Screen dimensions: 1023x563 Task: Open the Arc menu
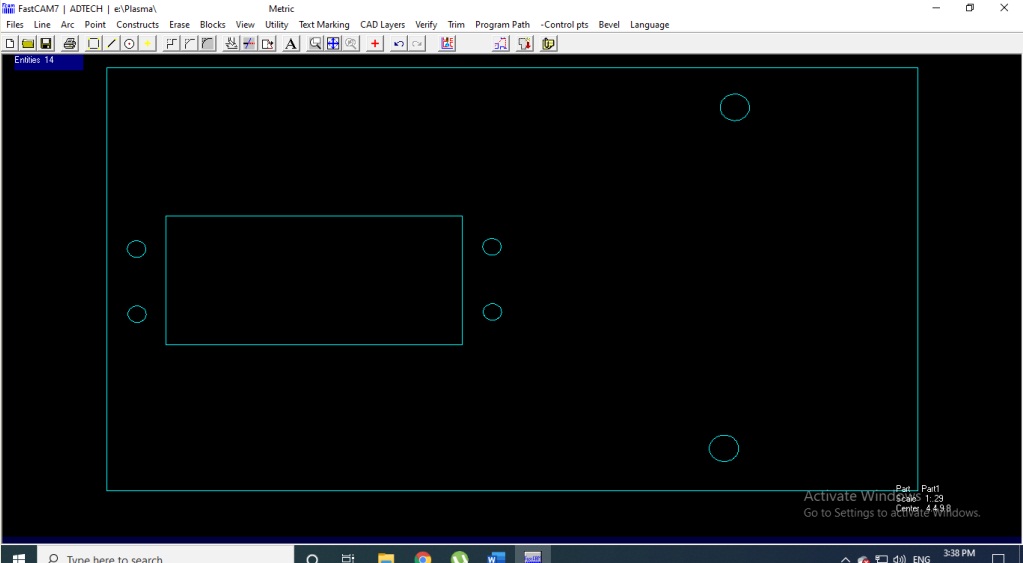click(x=67, y=25)
